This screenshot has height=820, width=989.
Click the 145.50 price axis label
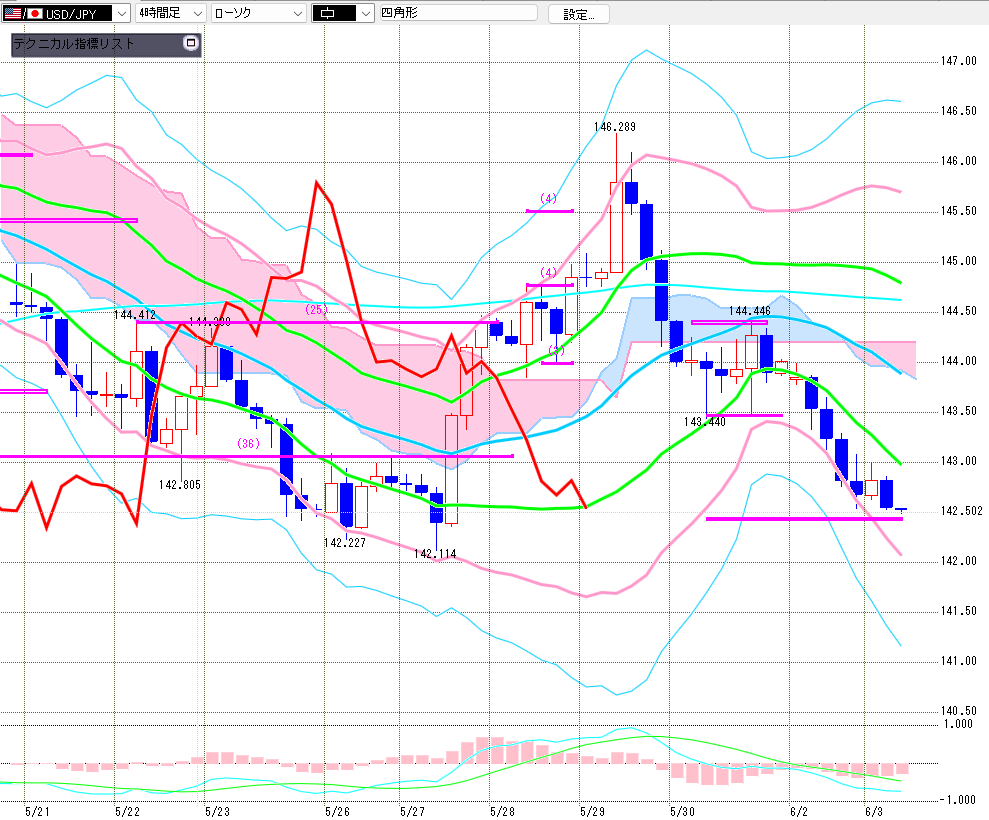[959, 211]
